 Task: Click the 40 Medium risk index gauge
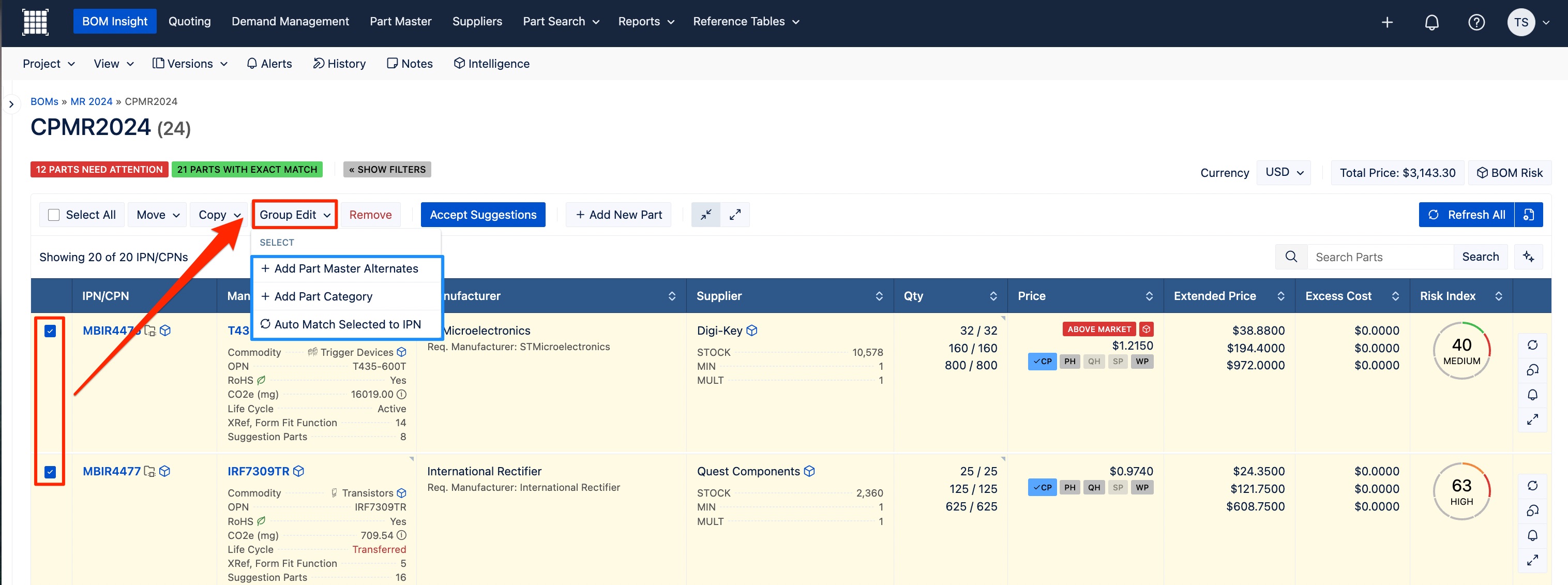[x=1461, y=351]
